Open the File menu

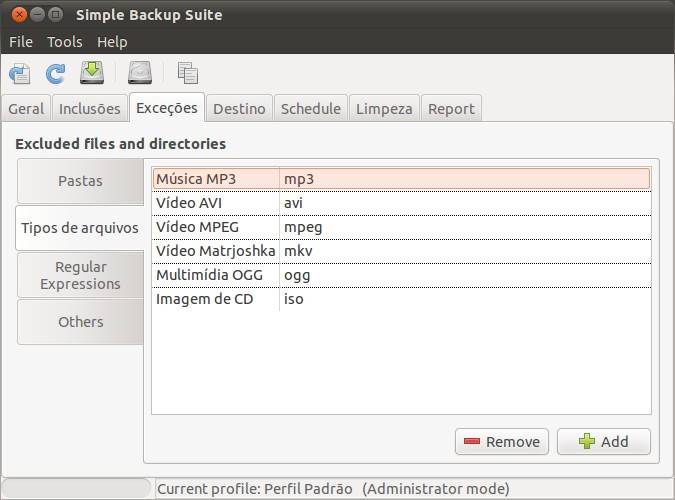click(x=21, y=42)
